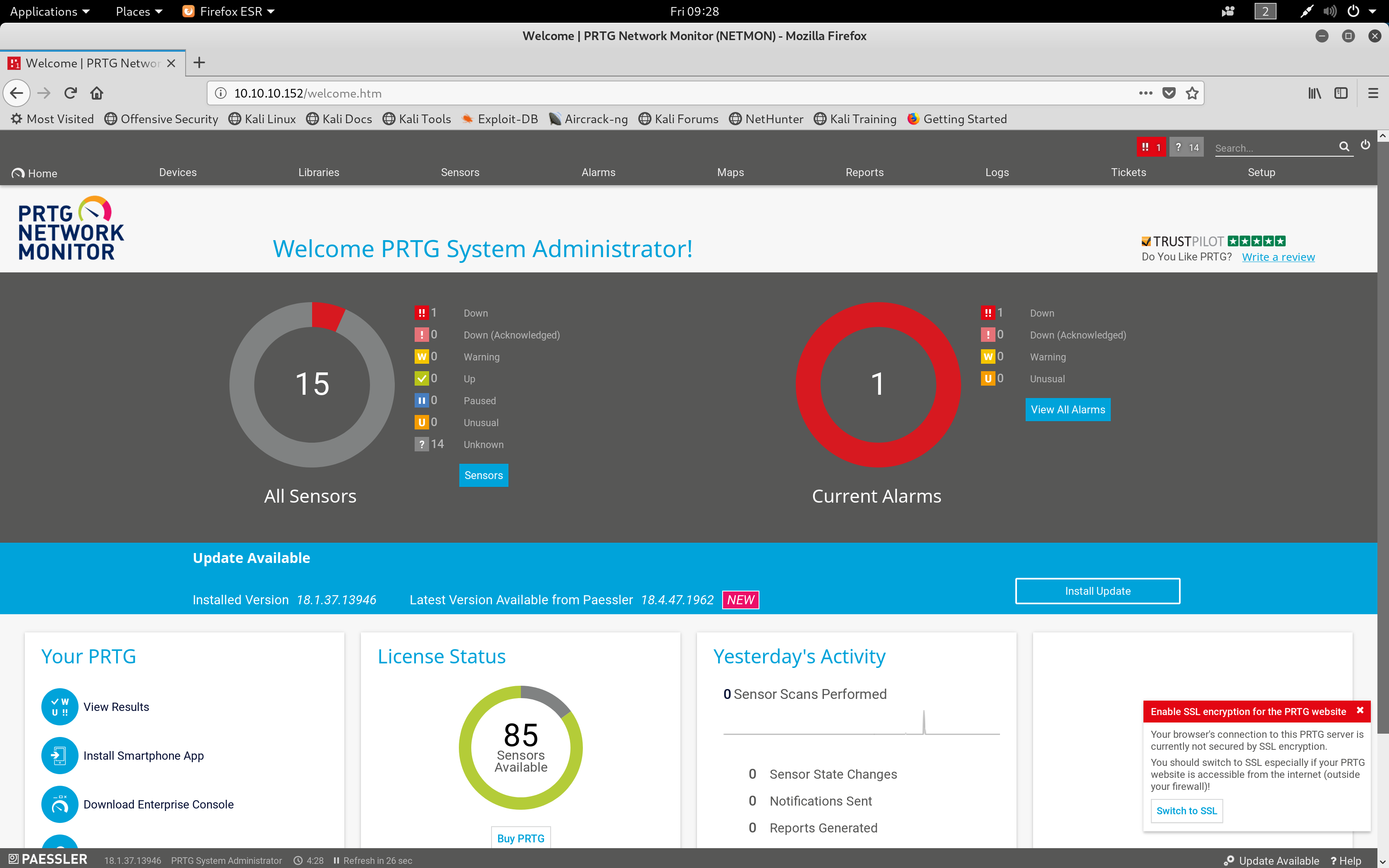The width and height of the screenshot is (1389, 868).
Task: Open the Places menu
Action: tap(139, 12)
